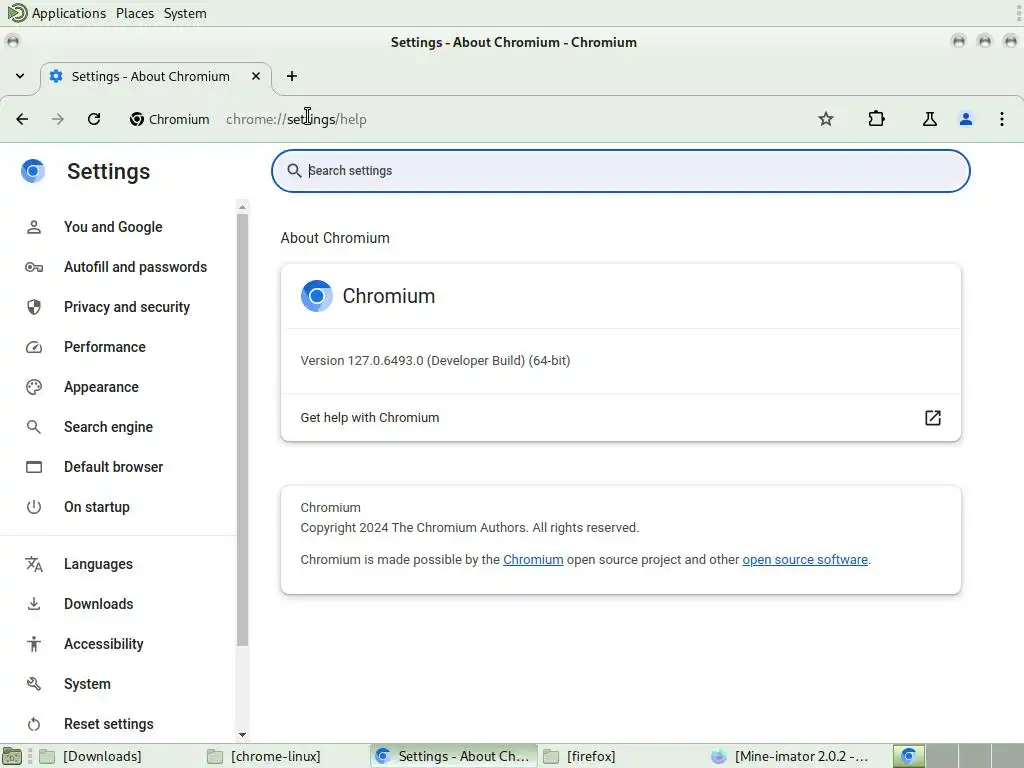The image size is (1024, 768).
Task: Click the Settings Chromium logo
Action: (33, 171)
